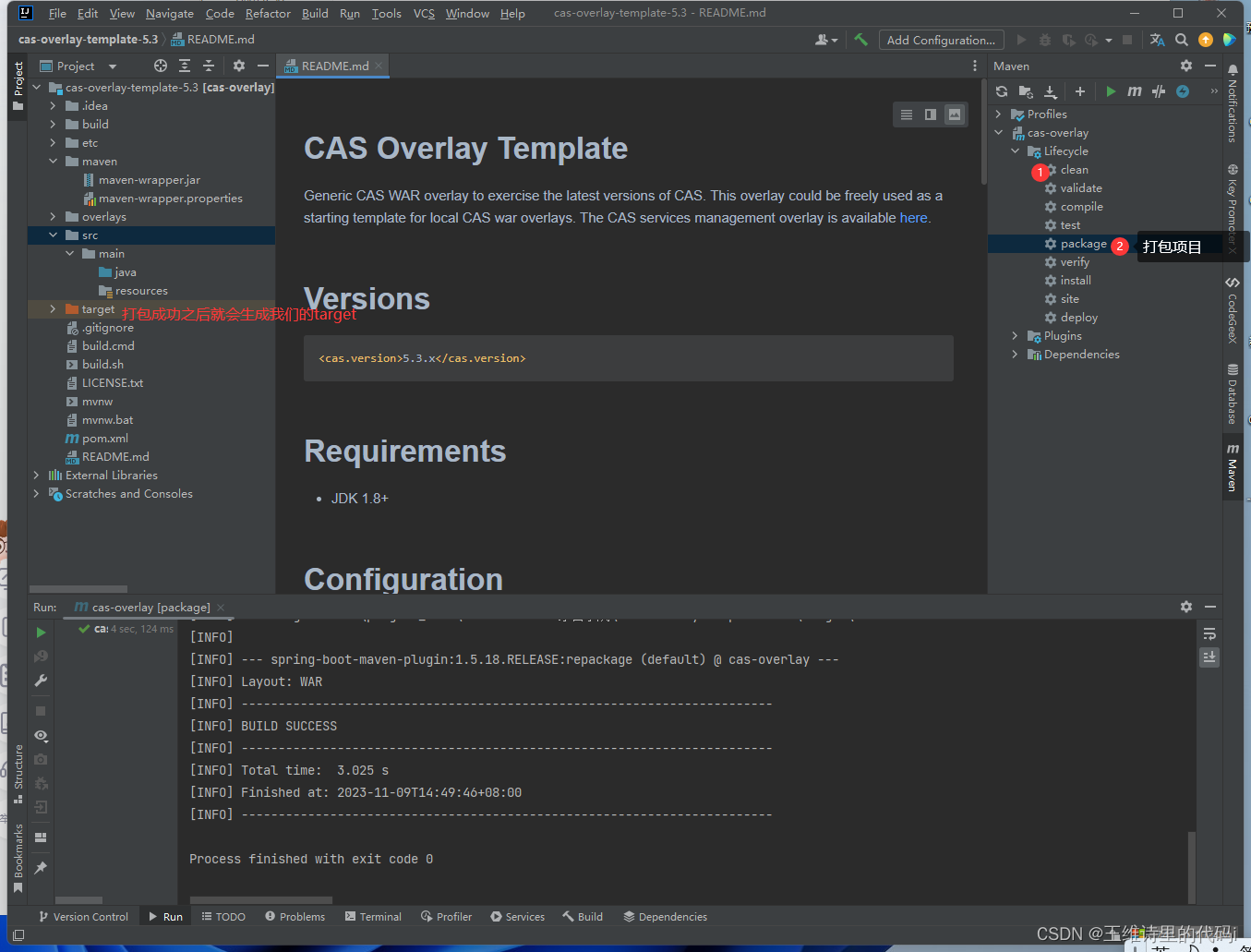Click the Restore Layout icon in Run panel
The width and height of the screenshot is (1251, 952).
41,838
